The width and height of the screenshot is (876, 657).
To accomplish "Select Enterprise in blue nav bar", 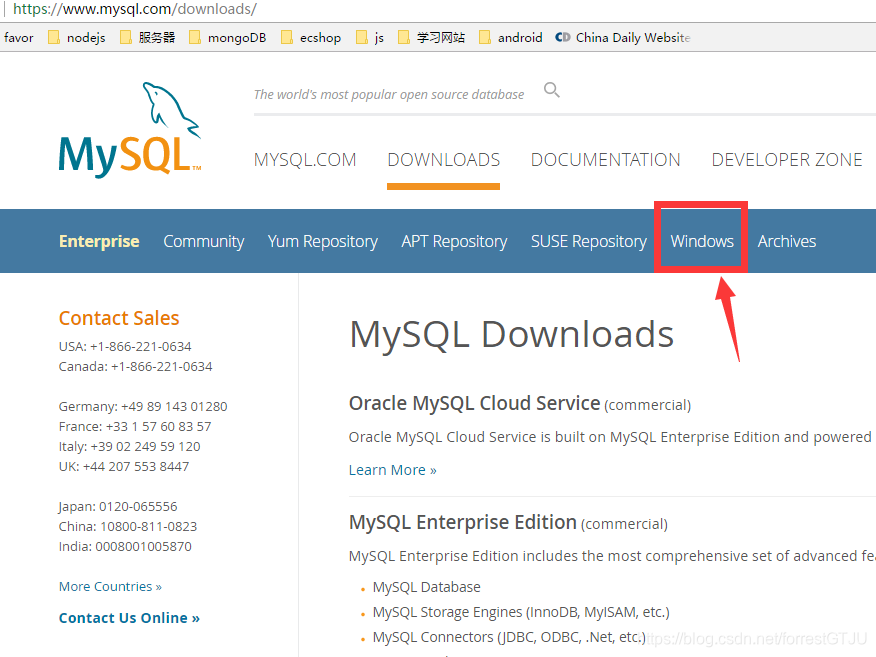I will 99,241.
